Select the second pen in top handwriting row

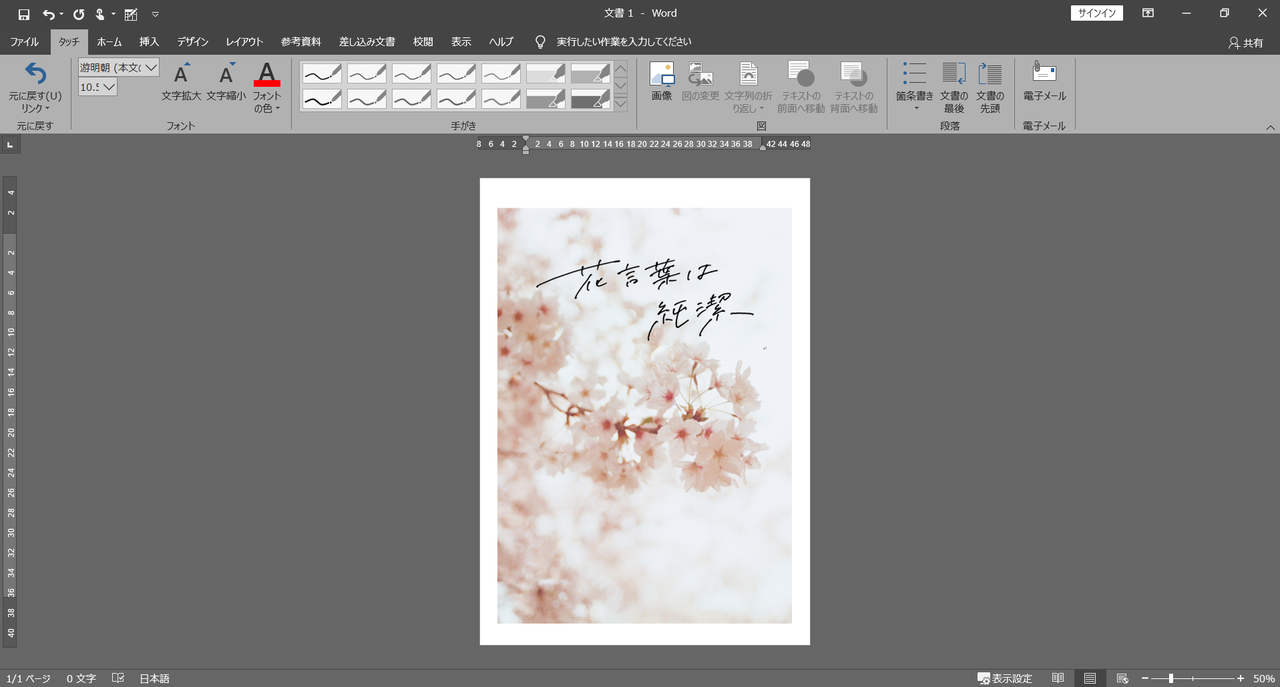pos(367,73)
